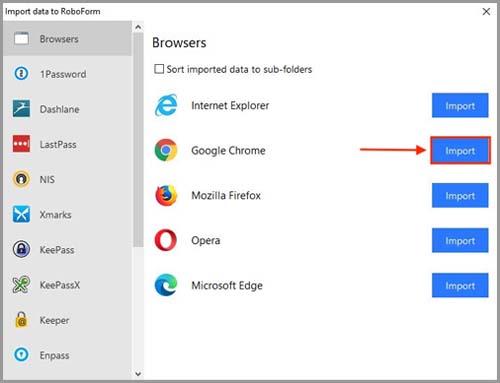Select the 1Password icon in sidebar
The height and width of the screenshot is (383, 500).
click(21, 73)
